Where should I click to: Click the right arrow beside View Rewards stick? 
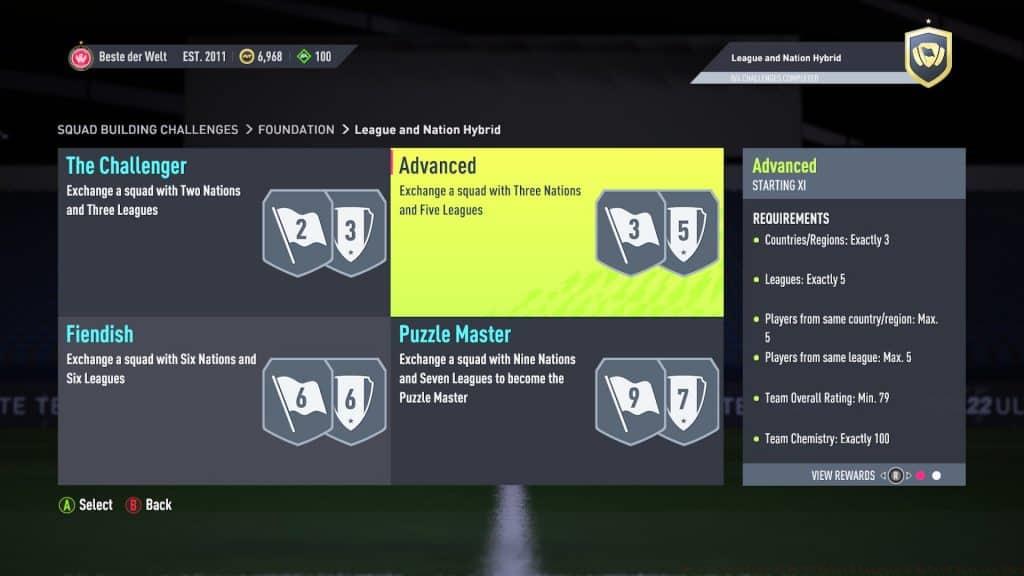[908, 476]
